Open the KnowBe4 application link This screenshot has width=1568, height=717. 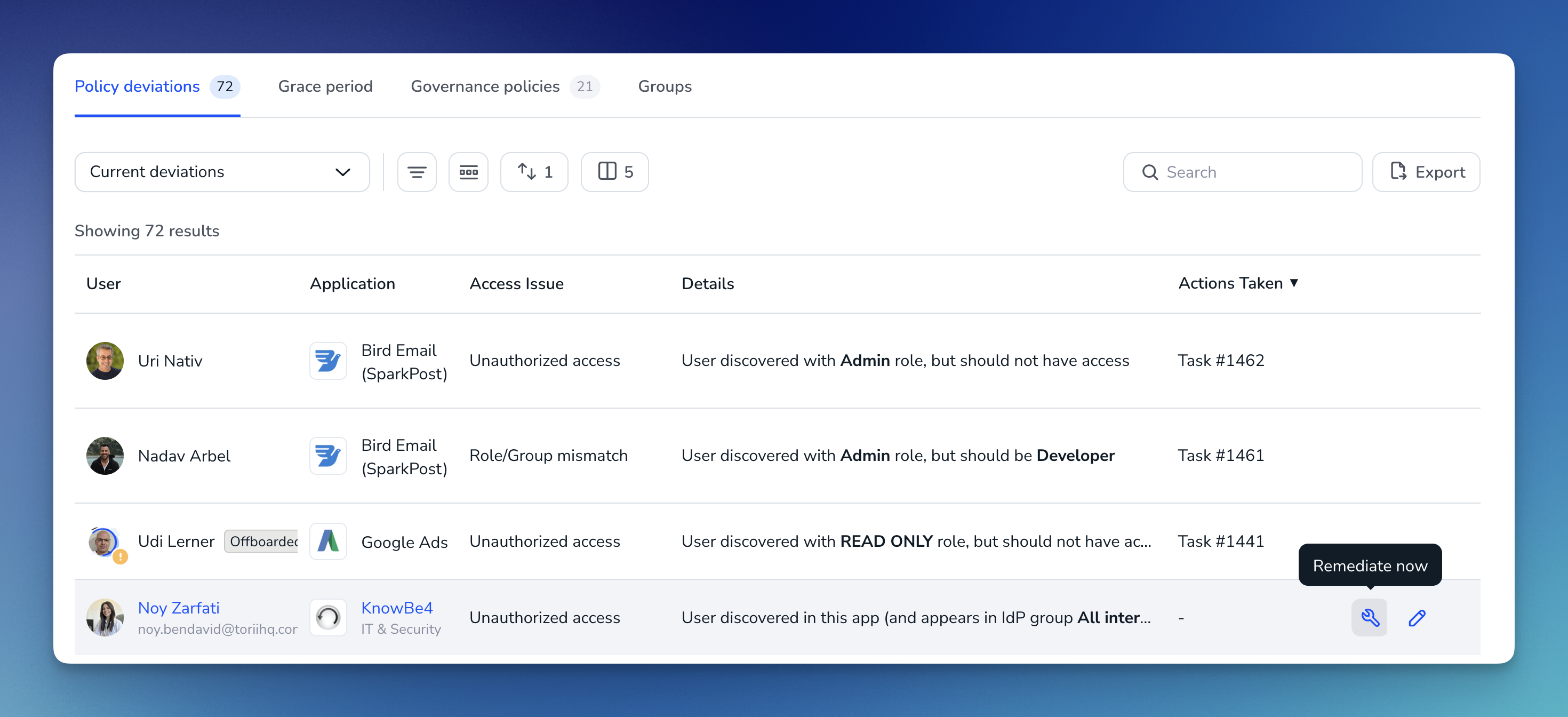tap(397, 608)
